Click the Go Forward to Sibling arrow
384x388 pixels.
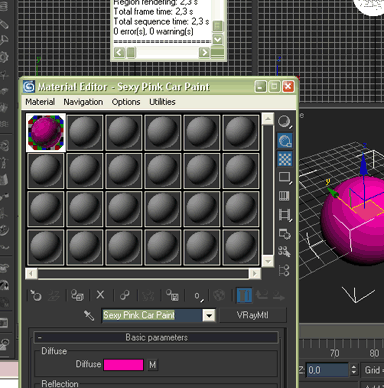click(279, 295)
